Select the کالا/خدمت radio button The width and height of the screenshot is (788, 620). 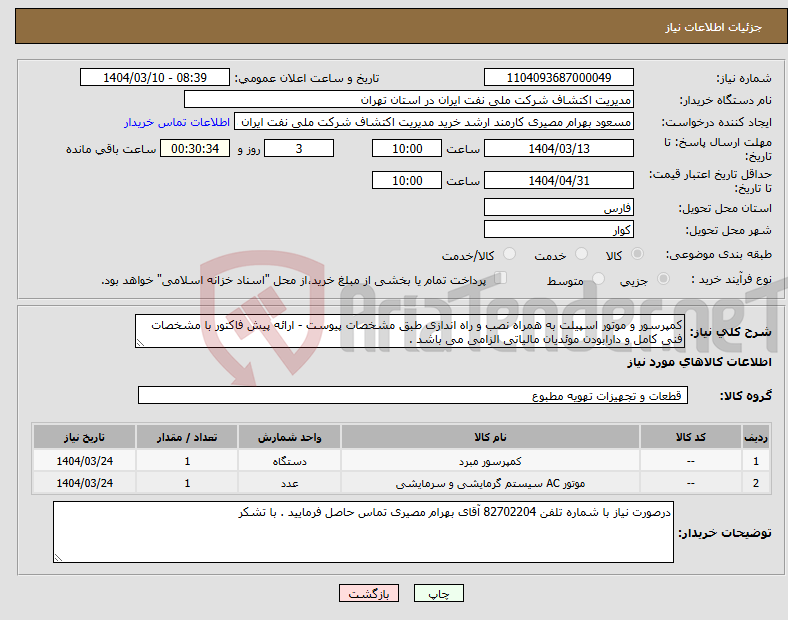pyautogui.click(x=509, y=254)
